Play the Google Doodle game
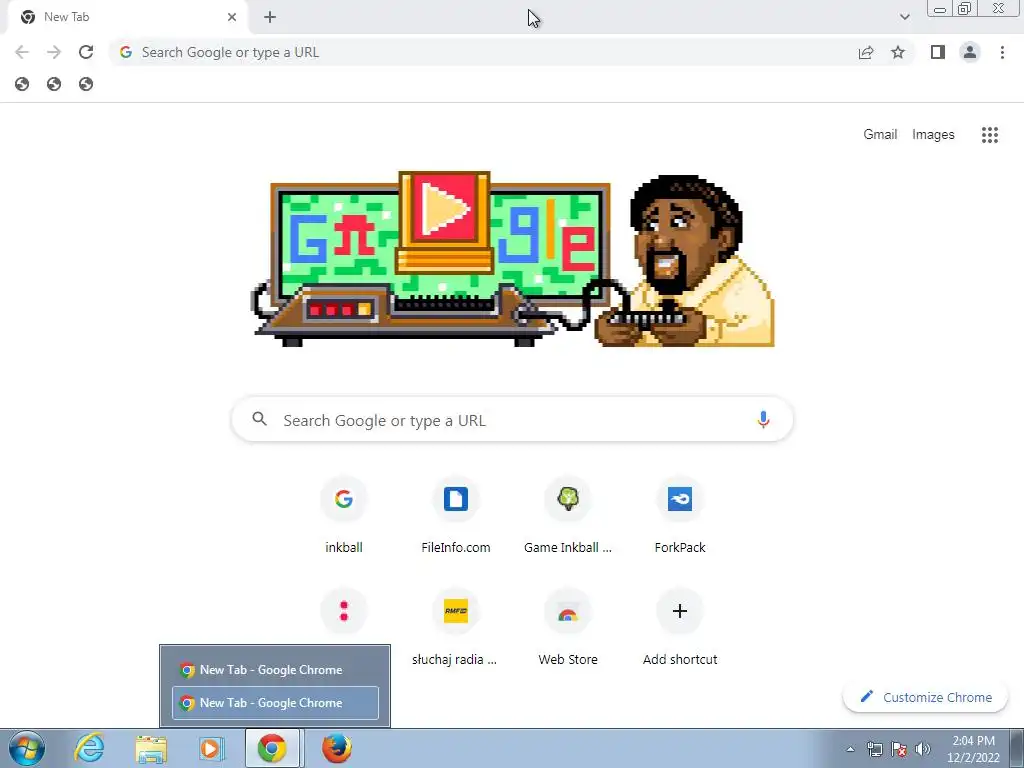Viewport: 1024px width, 768px height. pyautogui.click(x=444, y=209)
